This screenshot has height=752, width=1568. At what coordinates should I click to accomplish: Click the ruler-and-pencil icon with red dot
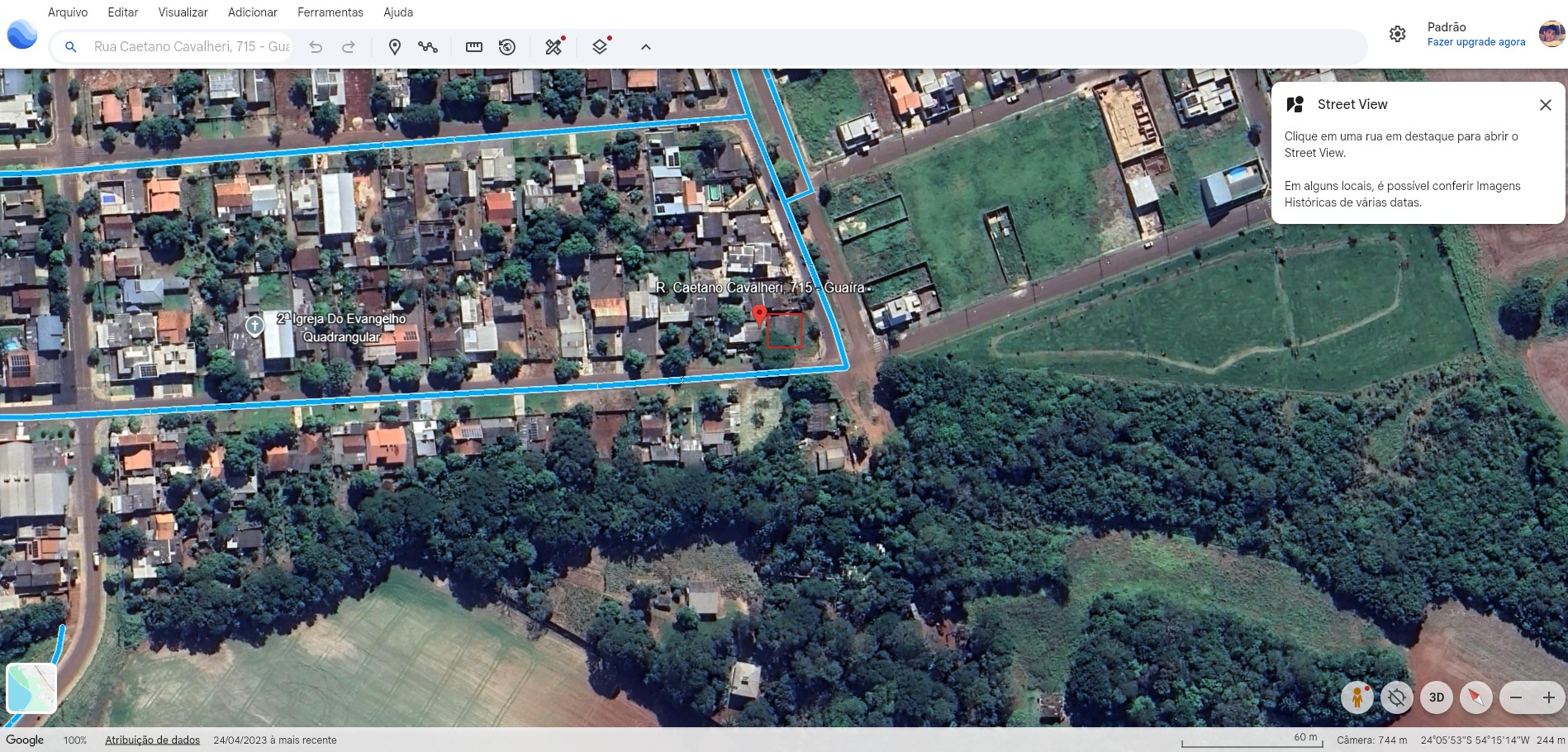pyautogui.click(x=554, y=47)
